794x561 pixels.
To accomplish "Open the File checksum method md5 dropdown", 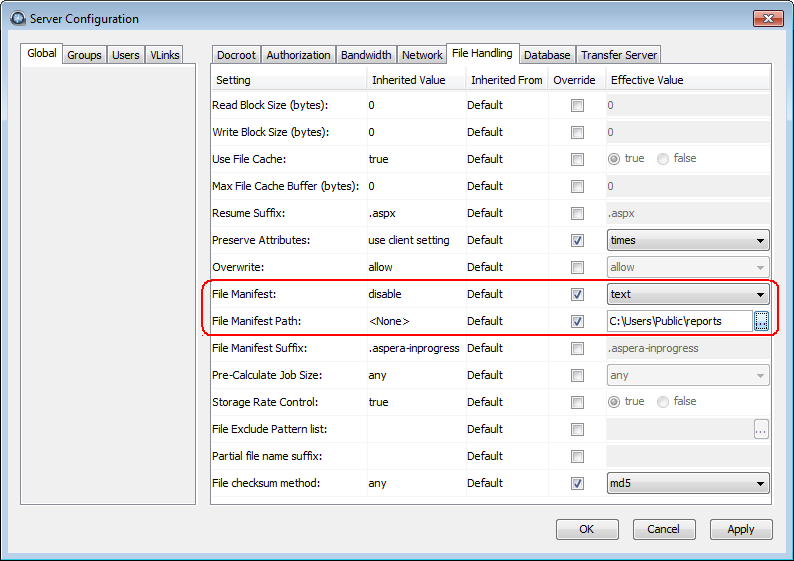I will pos(688,483).
